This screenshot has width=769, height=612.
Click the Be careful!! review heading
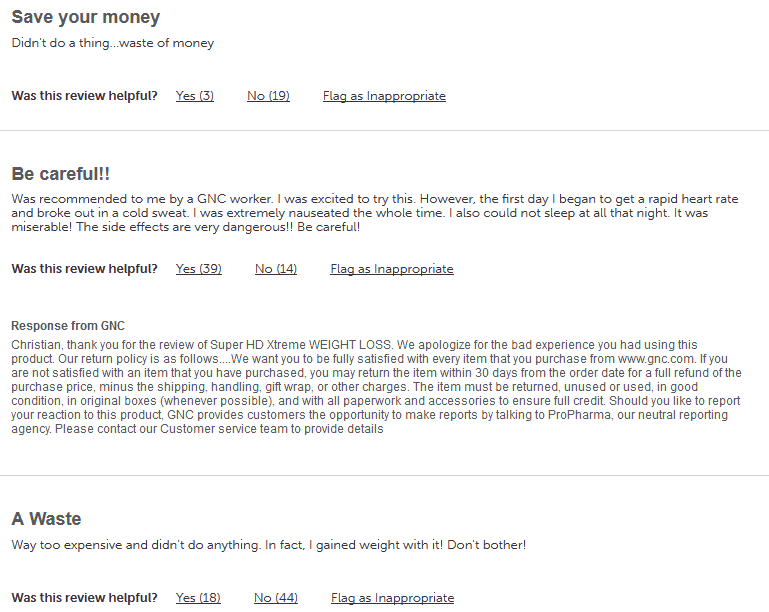point(60,174)
